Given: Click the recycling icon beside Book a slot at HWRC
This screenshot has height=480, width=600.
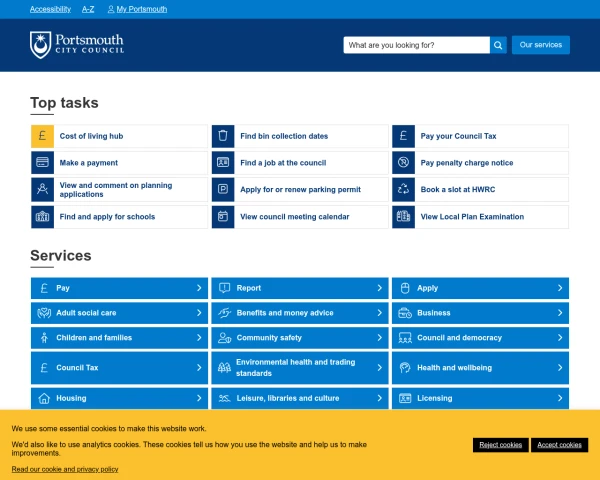Looking at the screenshot, I should (x=403, y=189).
